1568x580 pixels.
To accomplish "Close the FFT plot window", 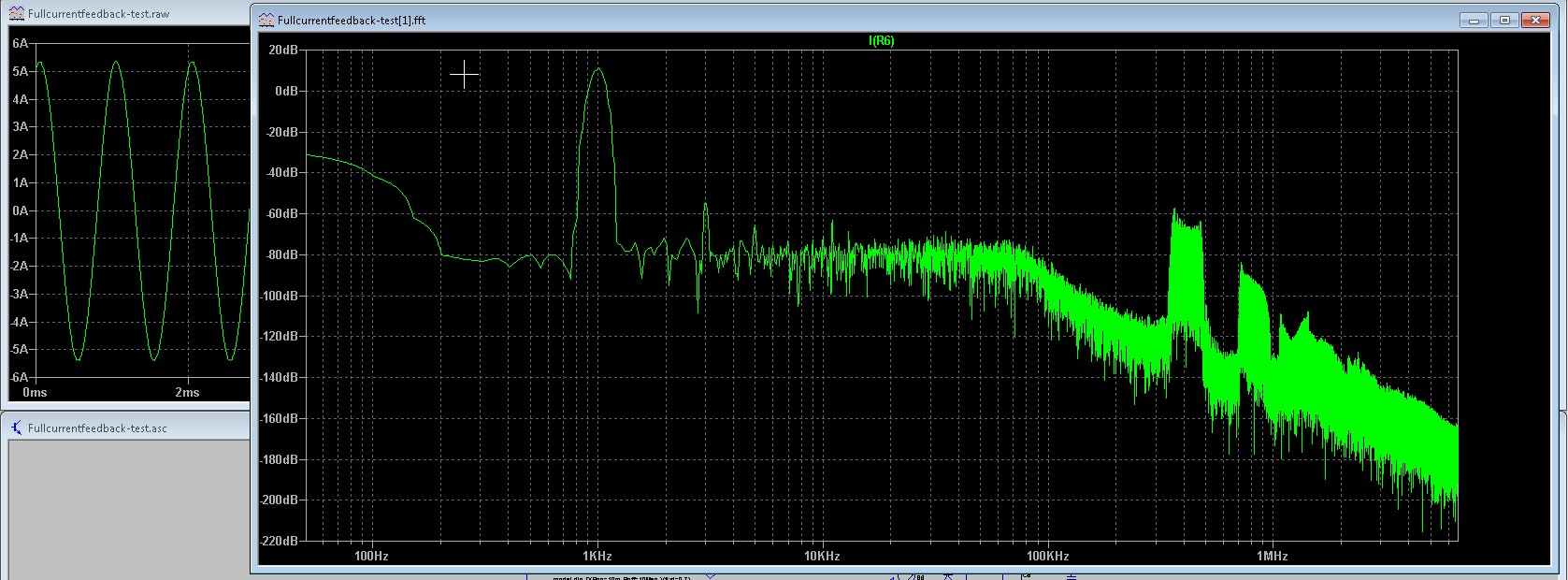I will pyautogui.click(x=1536, y=19).
